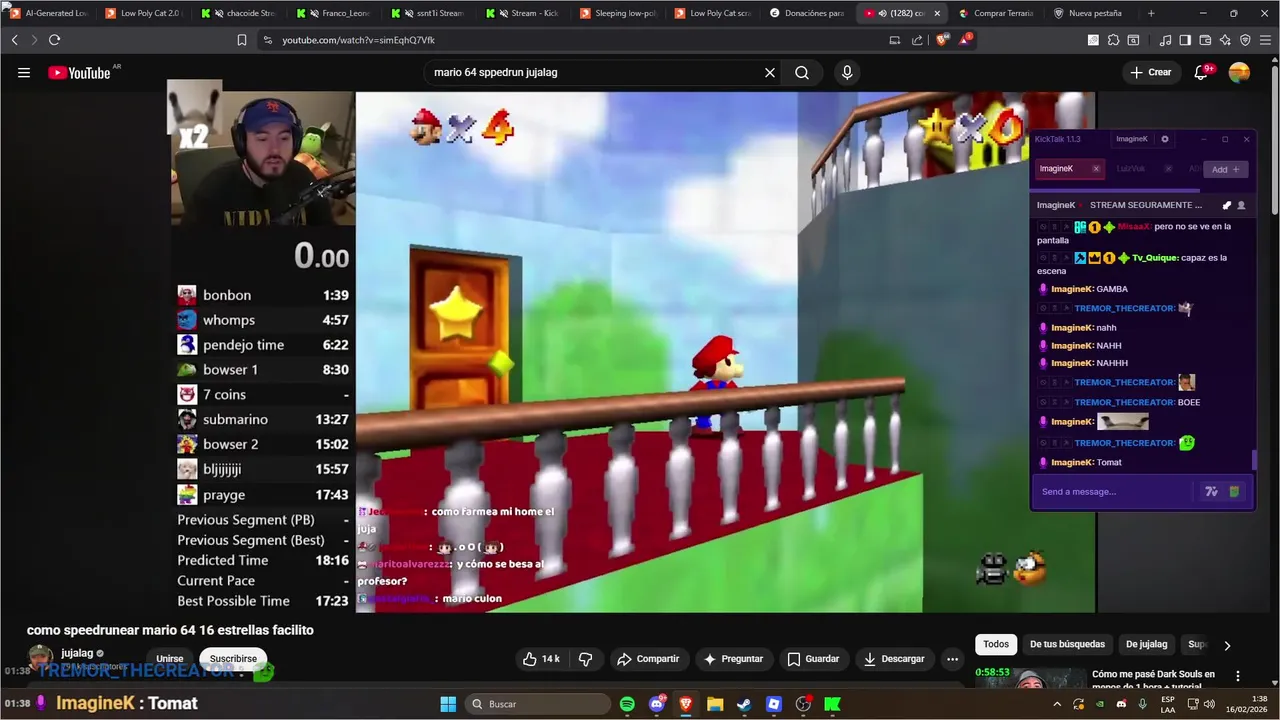Image resolution: width=1280 pixels, height=720 pixels.
Task: Clear the YouTube search box text
Action: (x=770, y=73)
